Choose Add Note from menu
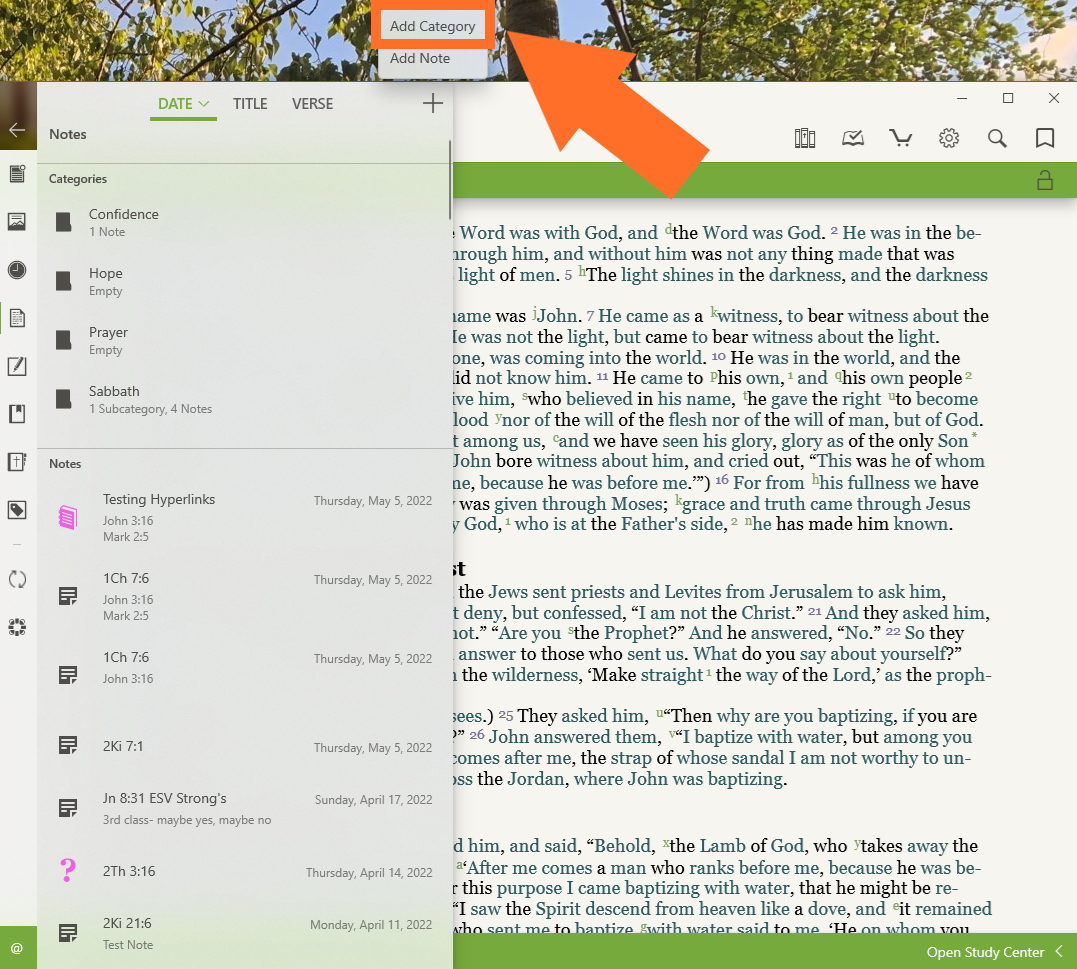1077x969 pixels. click(x=420, y=59)
